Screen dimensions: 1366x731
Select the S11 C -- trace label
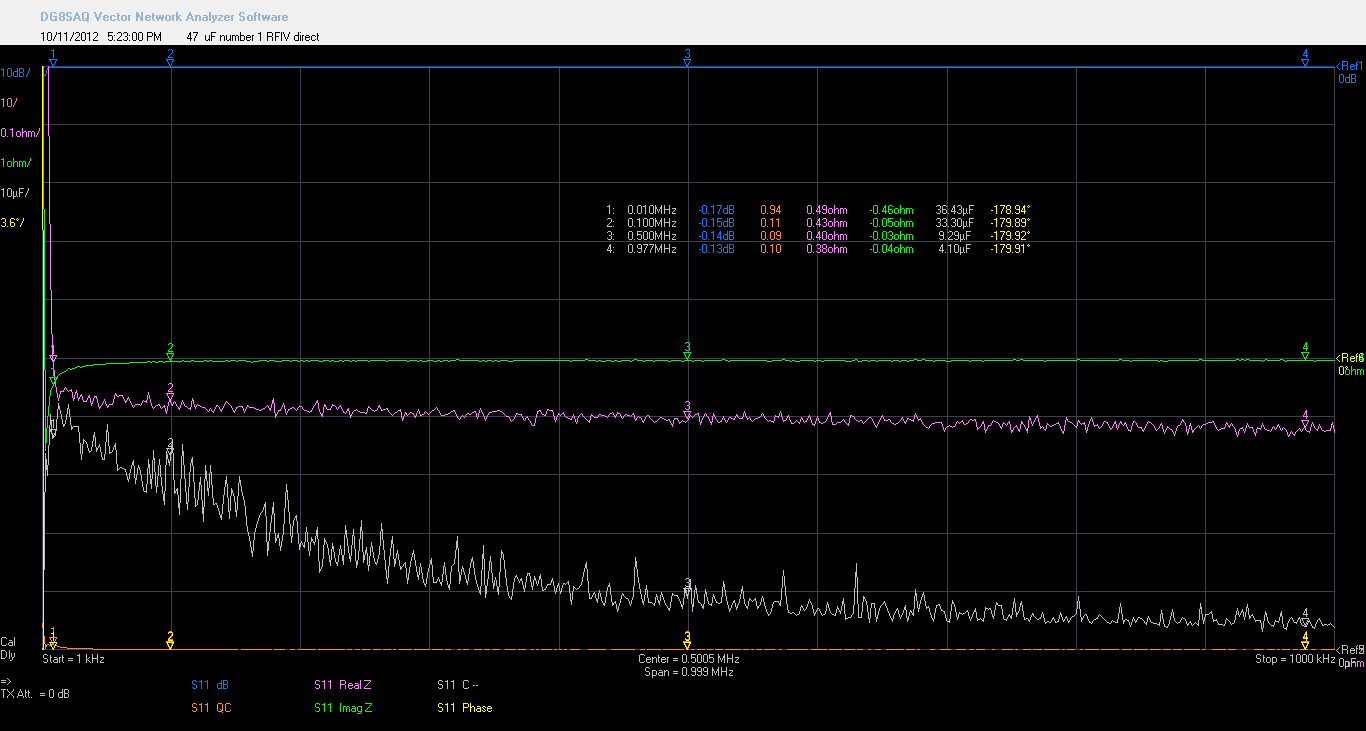(458, 685)
